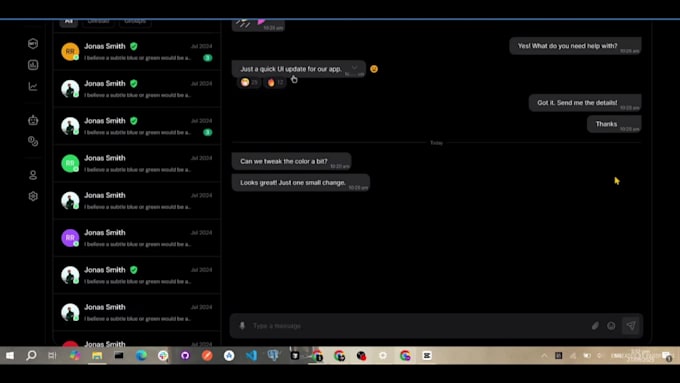Open Microsoft Edge from the taskbar
Viewport: 680px width, 383px height.
click(x=141, y=356)
